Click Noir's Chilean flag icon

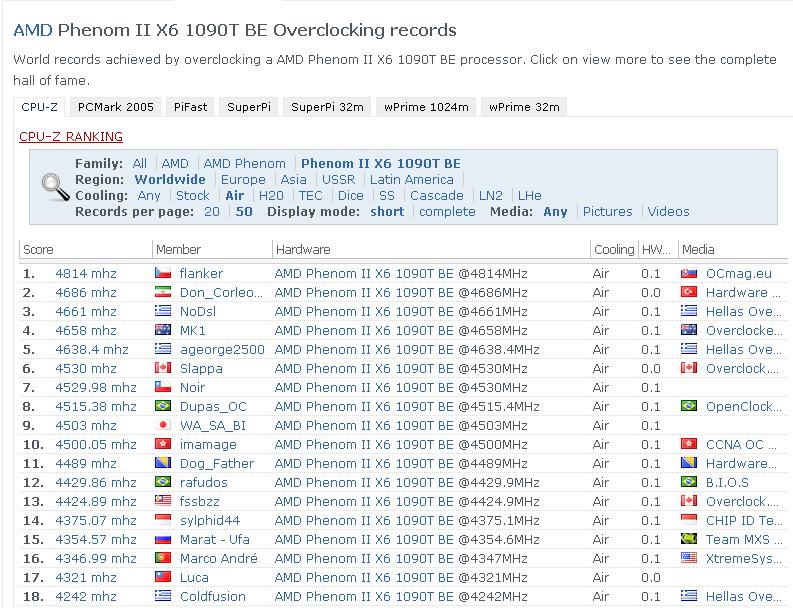[x=163, y=387]
